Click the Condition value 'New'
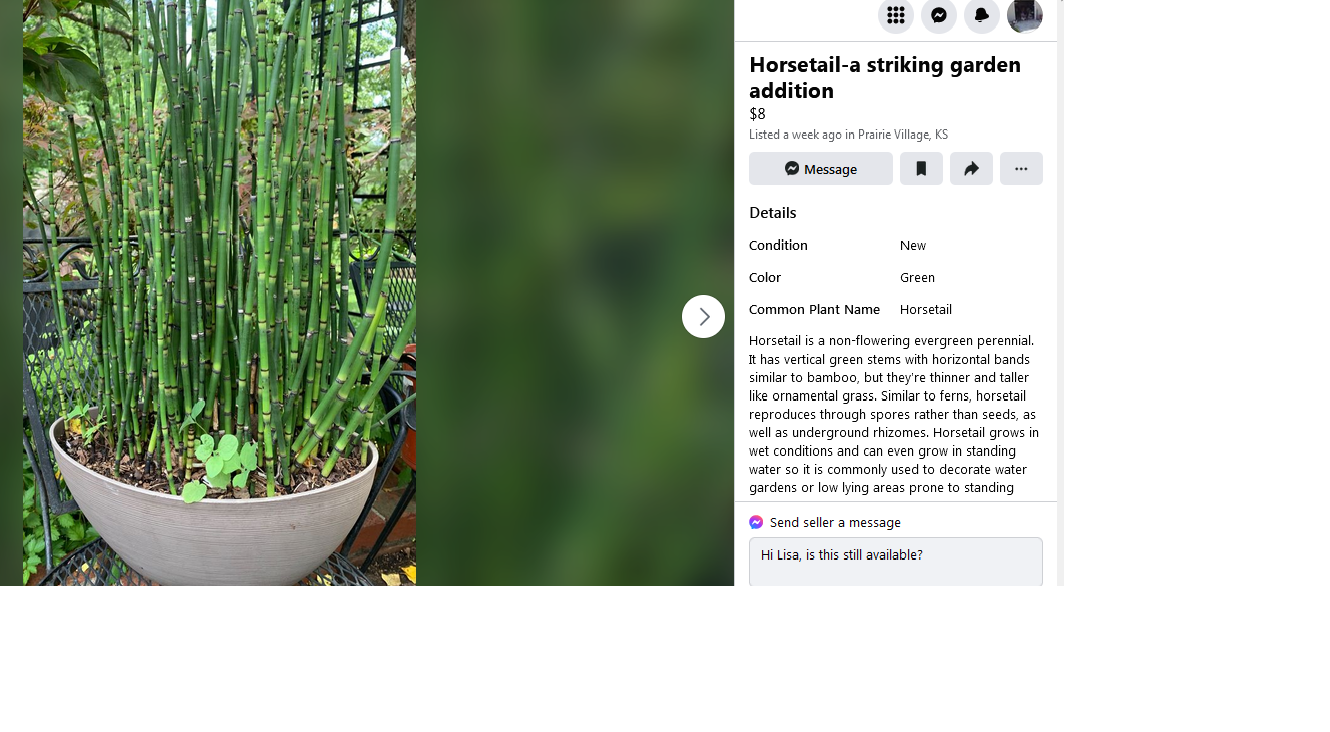 click(x=913, y=246)
